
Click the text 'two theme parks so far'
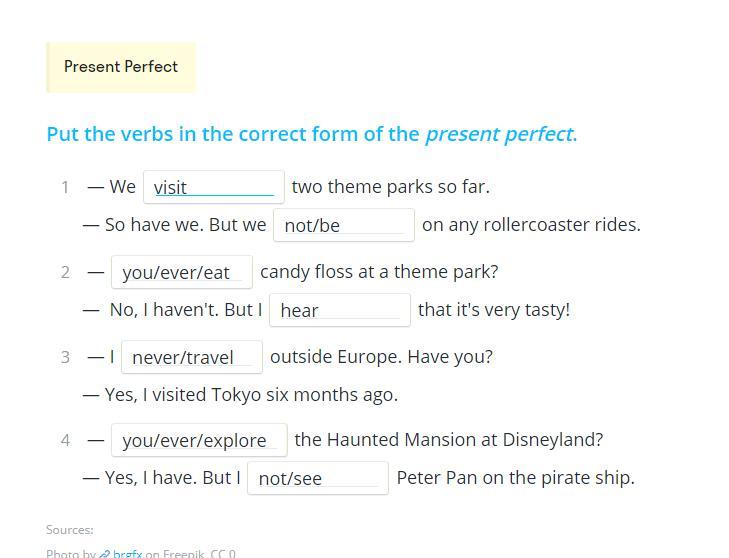point(390,187)
